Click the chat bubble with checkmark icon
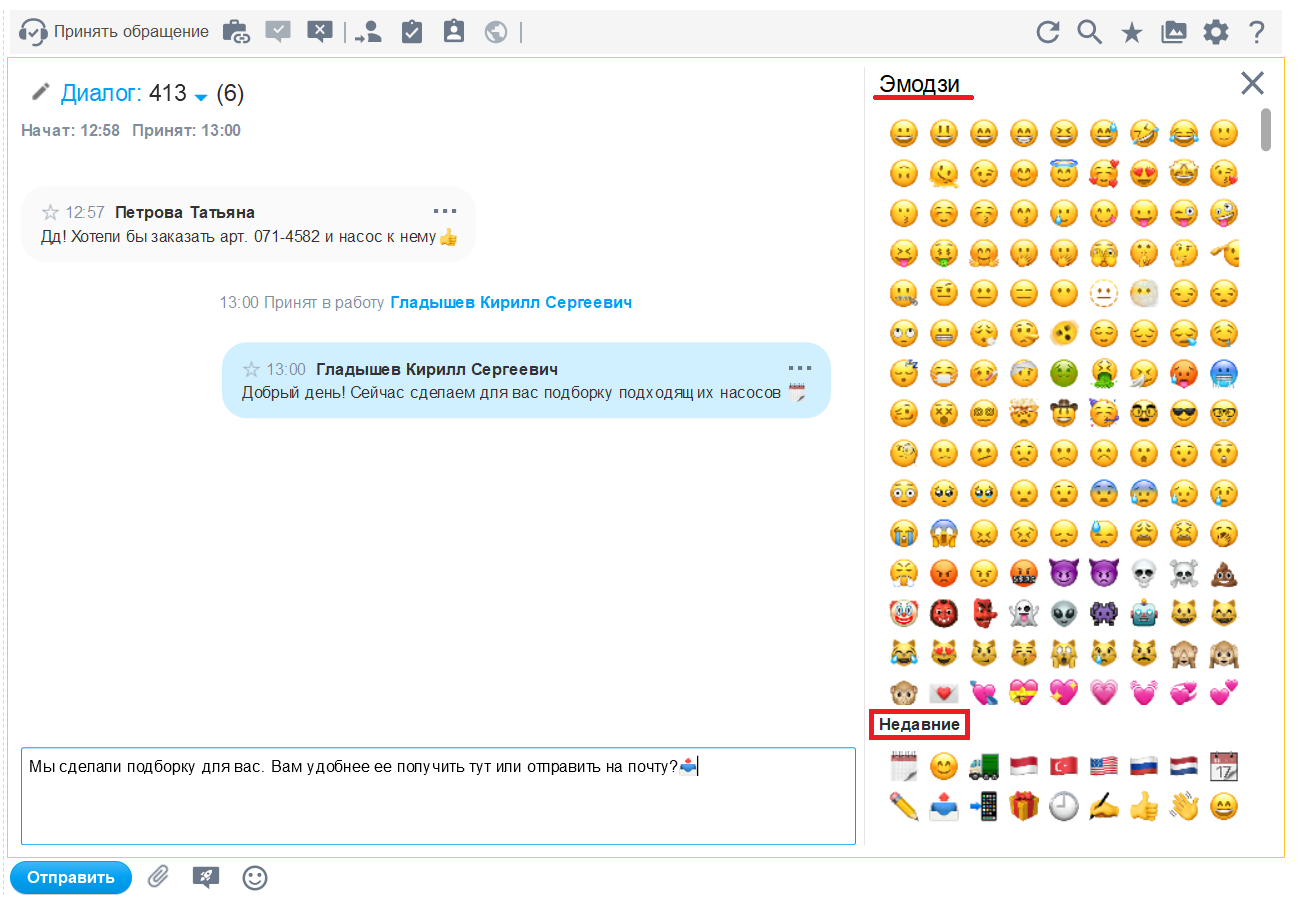This screenshot has width=1305, height=907. [278, 32]
